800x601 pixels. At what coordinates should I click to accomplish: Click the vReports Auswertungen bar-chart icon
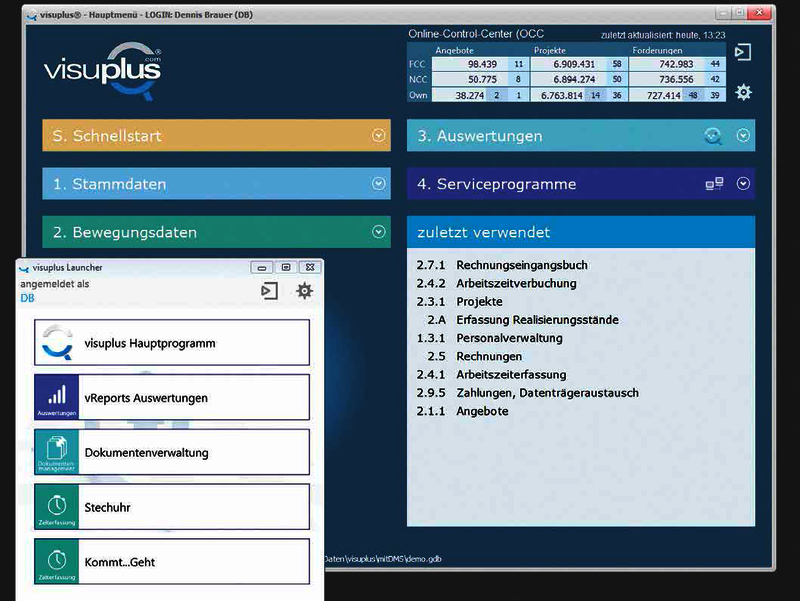57,397
